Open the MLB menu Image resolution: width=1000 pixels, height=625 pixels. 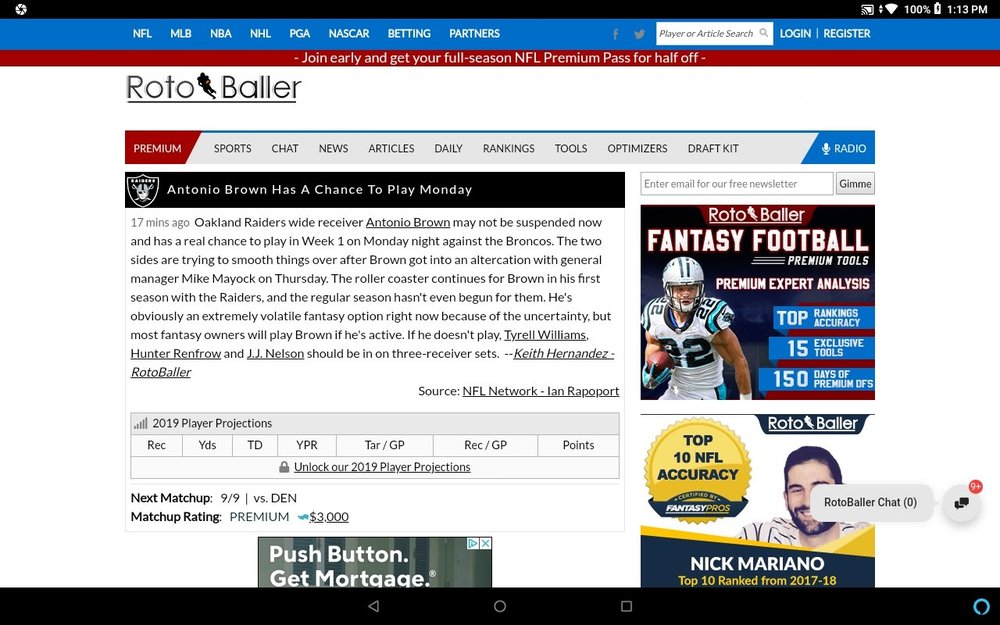coord(180,34)
